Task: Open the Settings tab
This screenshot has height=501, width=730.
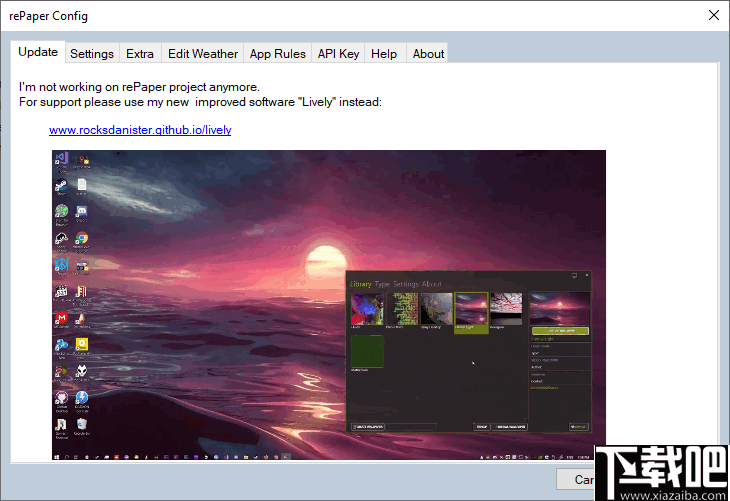Action: coord(92,54)
